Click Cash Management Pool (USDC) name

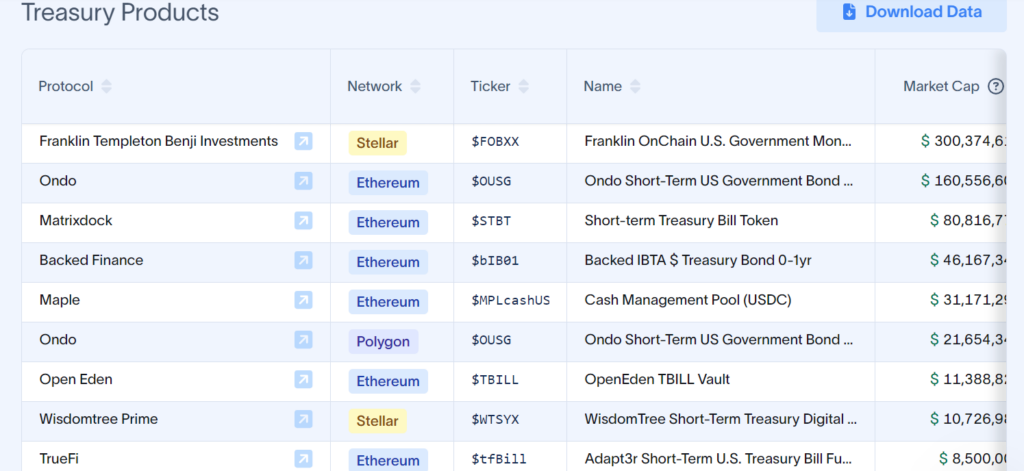[x=688, y=300]
